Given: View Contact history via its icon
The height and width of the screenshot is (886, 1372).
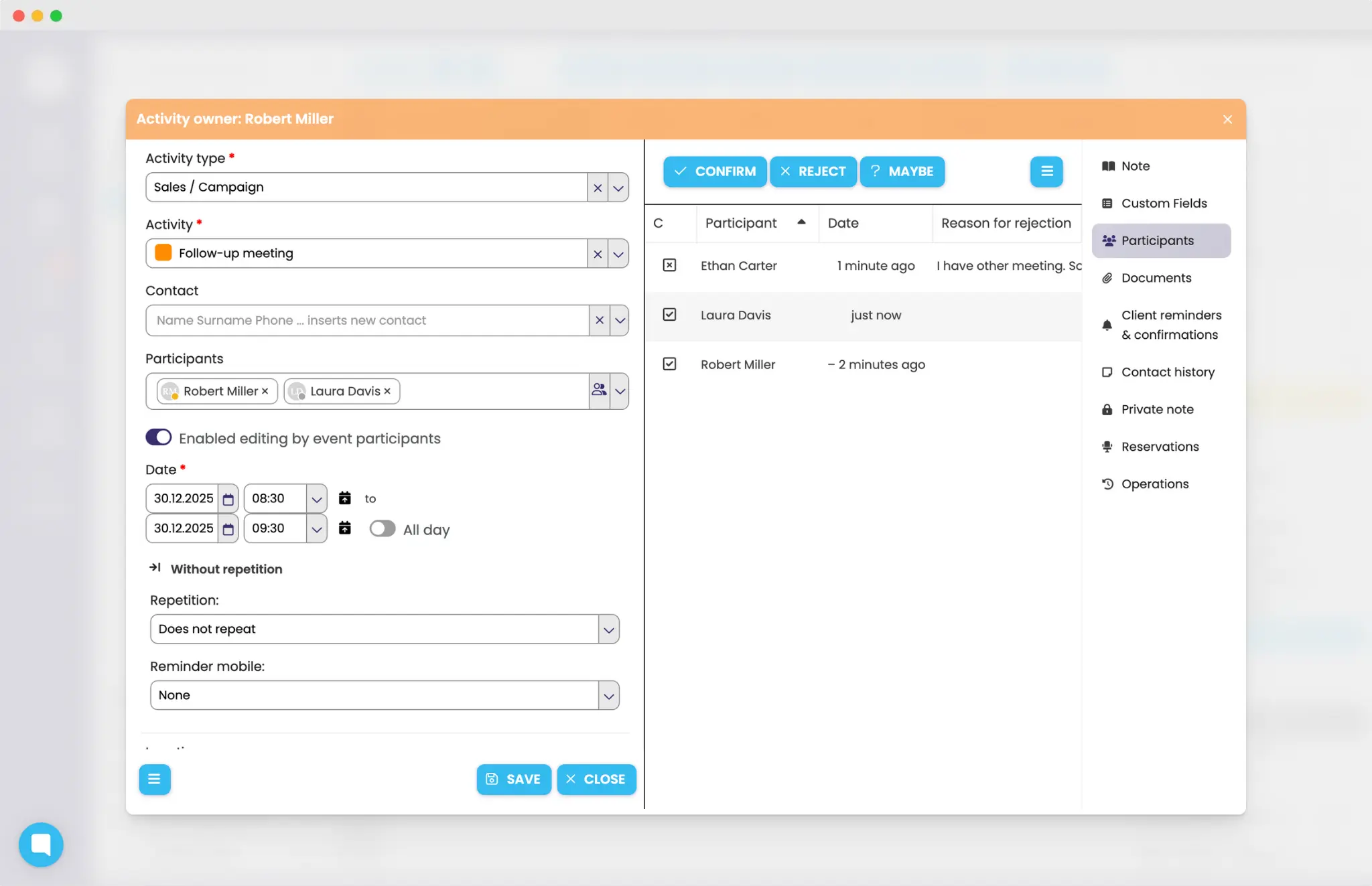Looking at the screenshot, I should (1107, 372).
